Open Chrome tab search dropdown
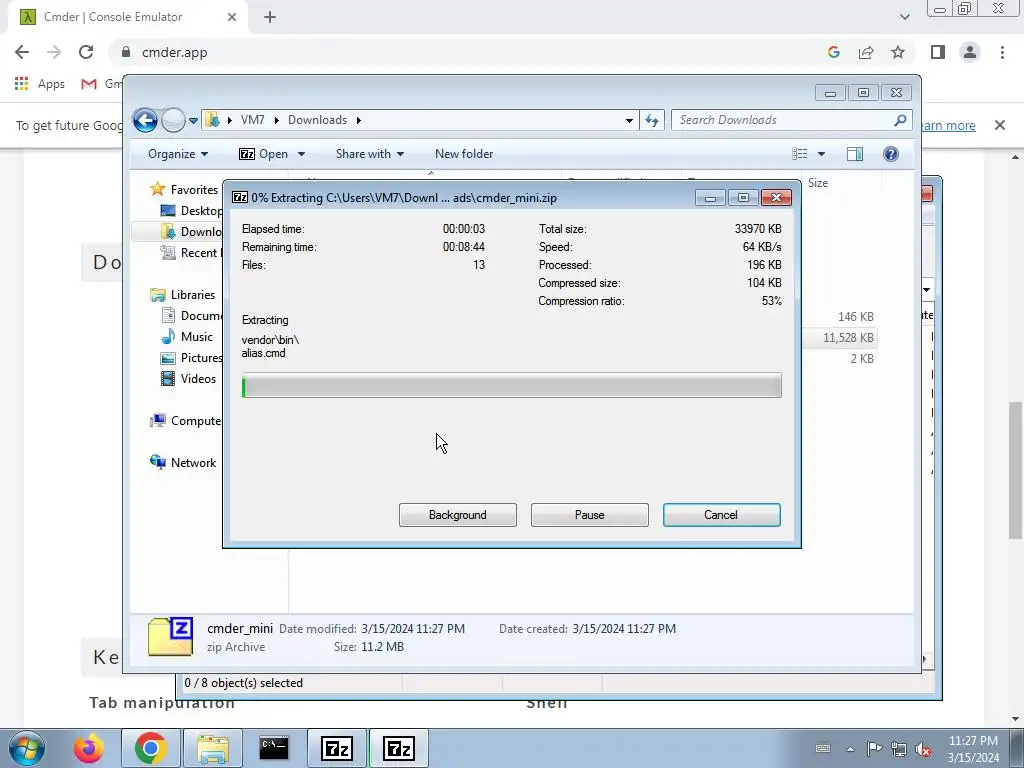 904,17
